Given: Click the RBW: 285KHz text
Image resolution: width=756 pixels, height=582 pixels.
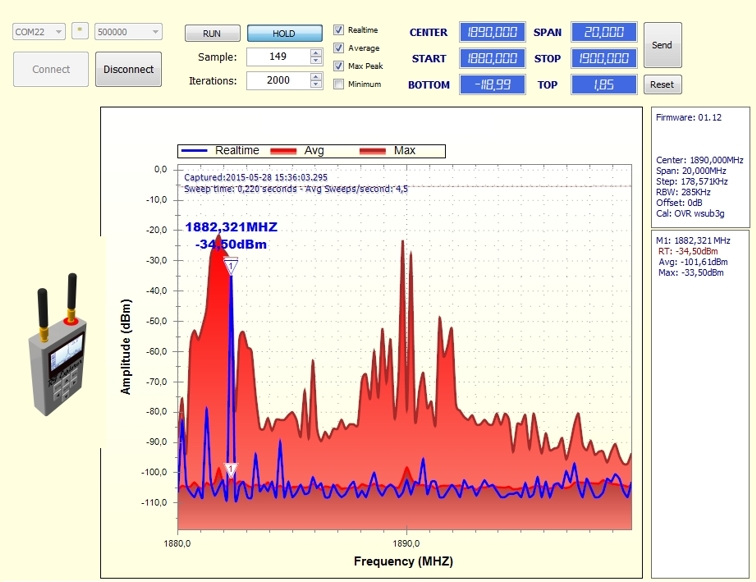Looking at the screenshot, I should [x=683, y=192].
